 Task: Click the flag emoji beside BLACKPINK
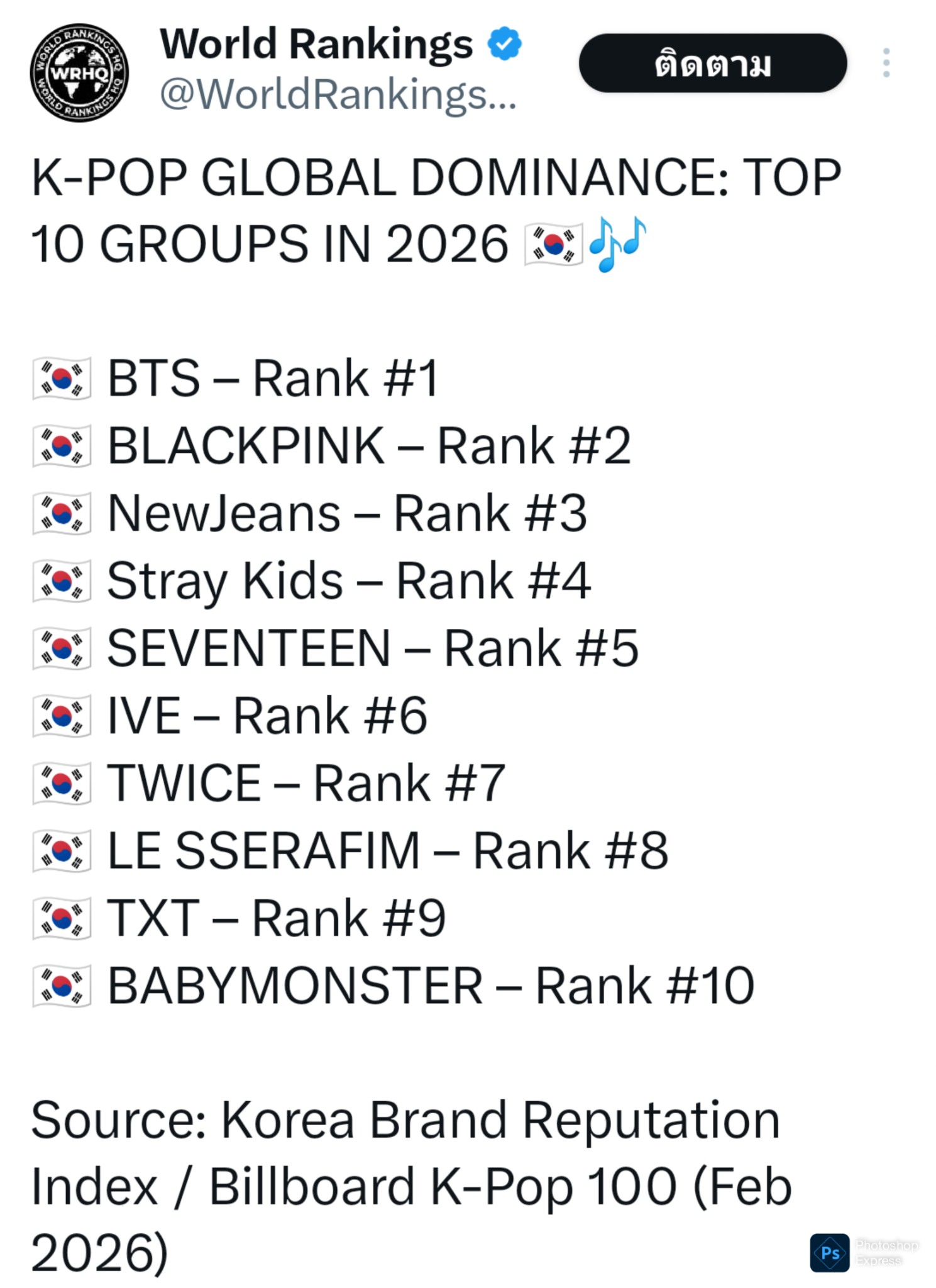[x=62, y=446]
